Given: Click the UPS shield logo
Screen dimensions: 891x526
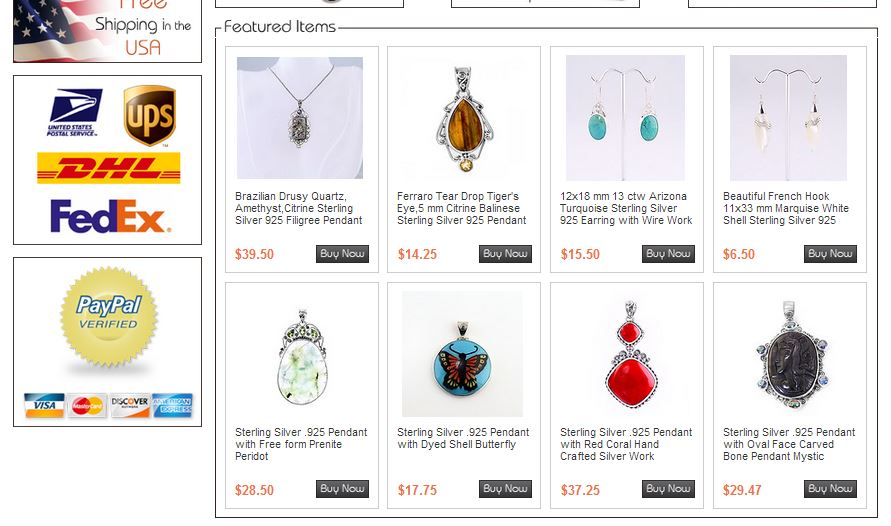Looking at the screenshot, I should 149,116.
